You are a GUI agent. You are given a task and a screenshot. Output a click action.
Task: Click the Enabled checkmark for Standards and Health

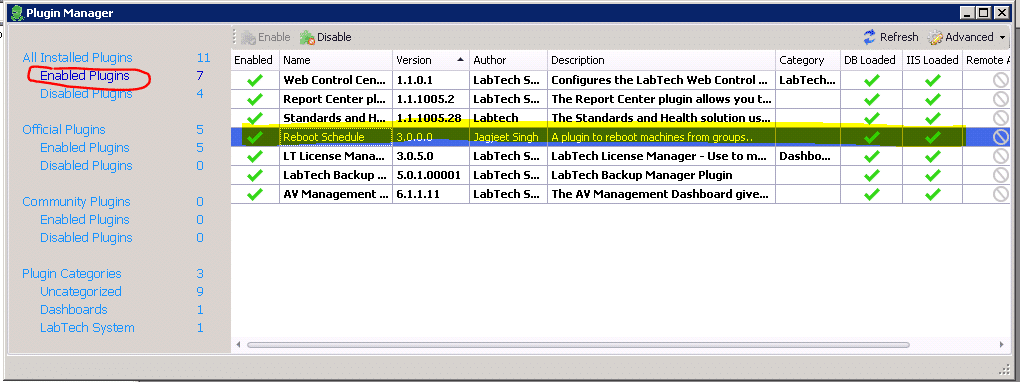coord(255,118)
